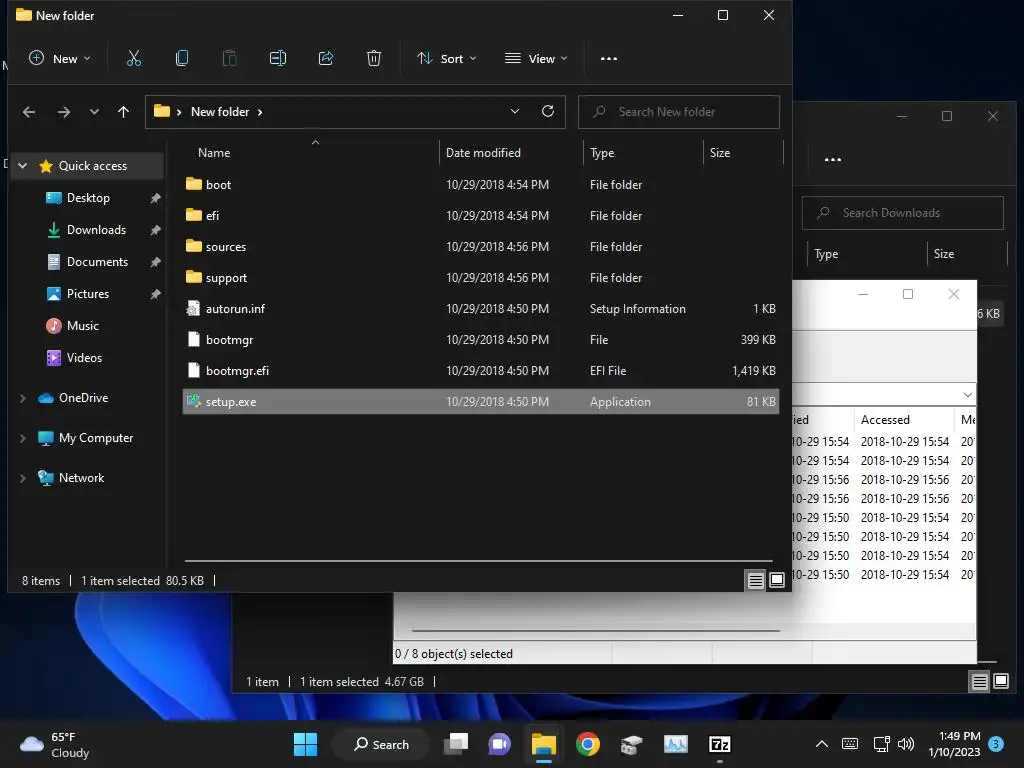Open File Explorer from the taskbar
The height and width of the screenshot is (768, 1024).
point(543,744)
